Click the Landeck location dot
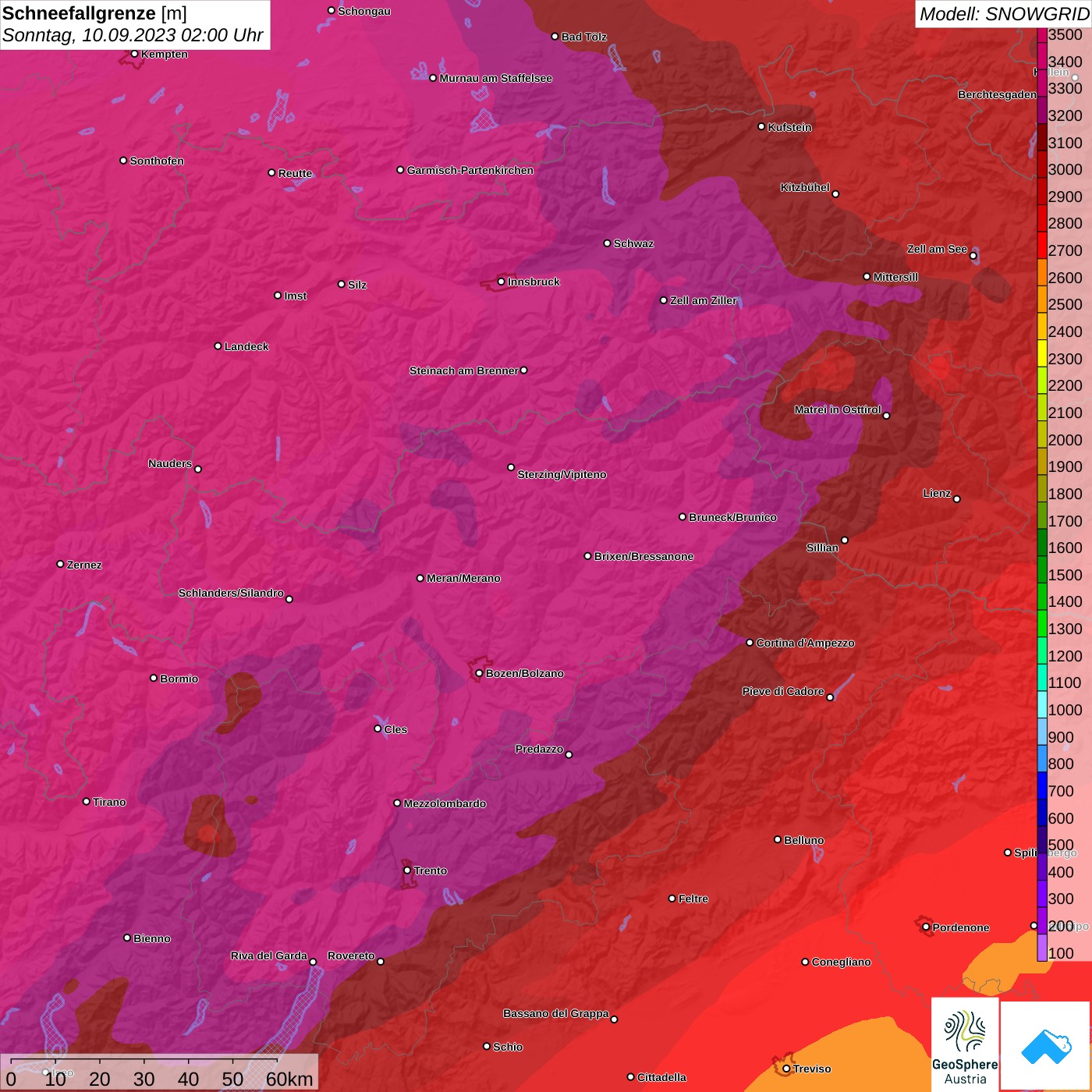Image resolution: width=1092 pixels, height=1092 pixels. tap(218, 346)
